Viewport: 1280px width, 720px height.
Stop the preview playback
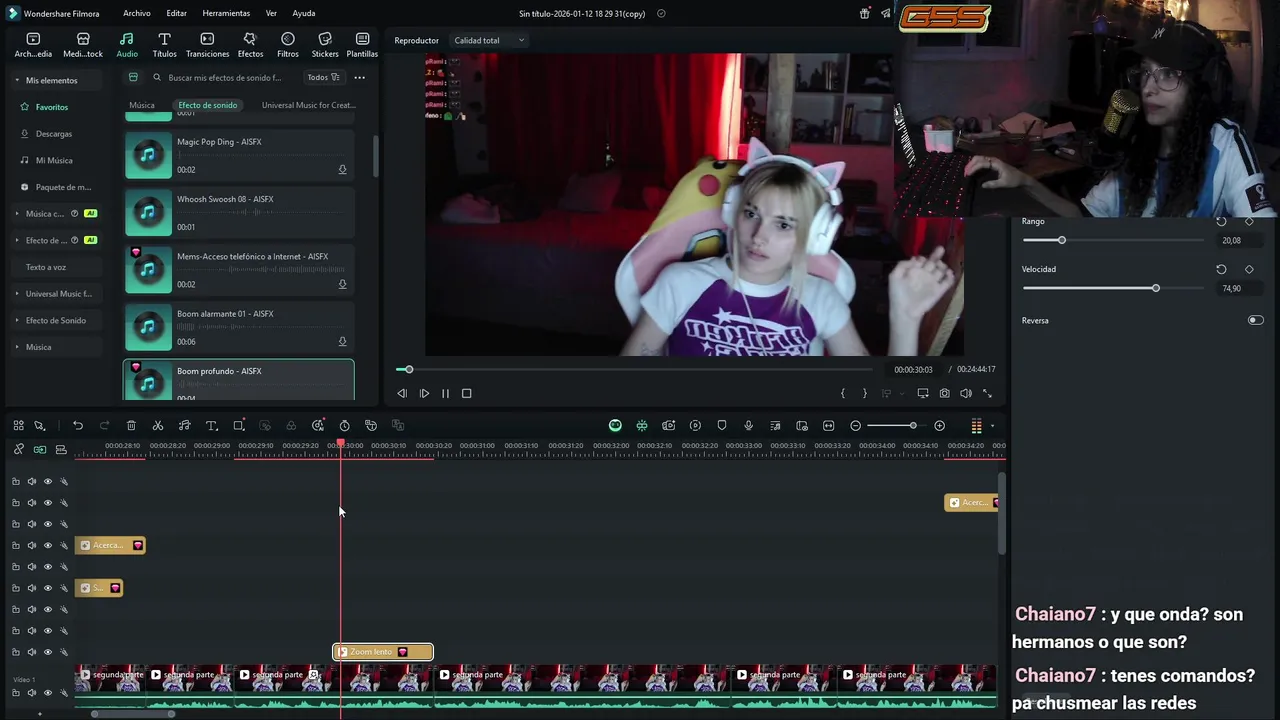click(x=466, y=394)
